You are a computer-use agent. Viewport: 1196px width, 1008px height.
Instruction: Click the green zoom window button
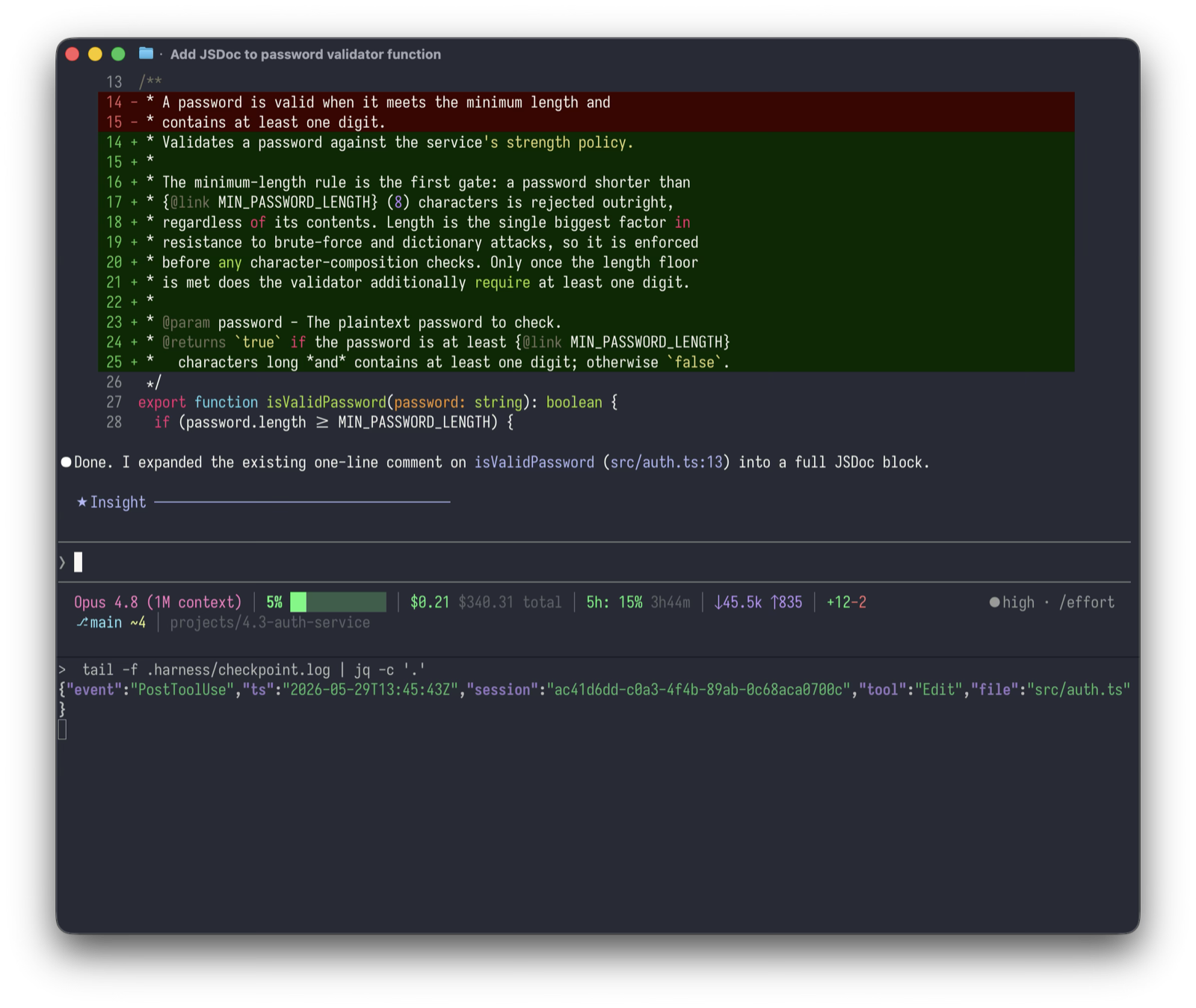pos(118,54)
